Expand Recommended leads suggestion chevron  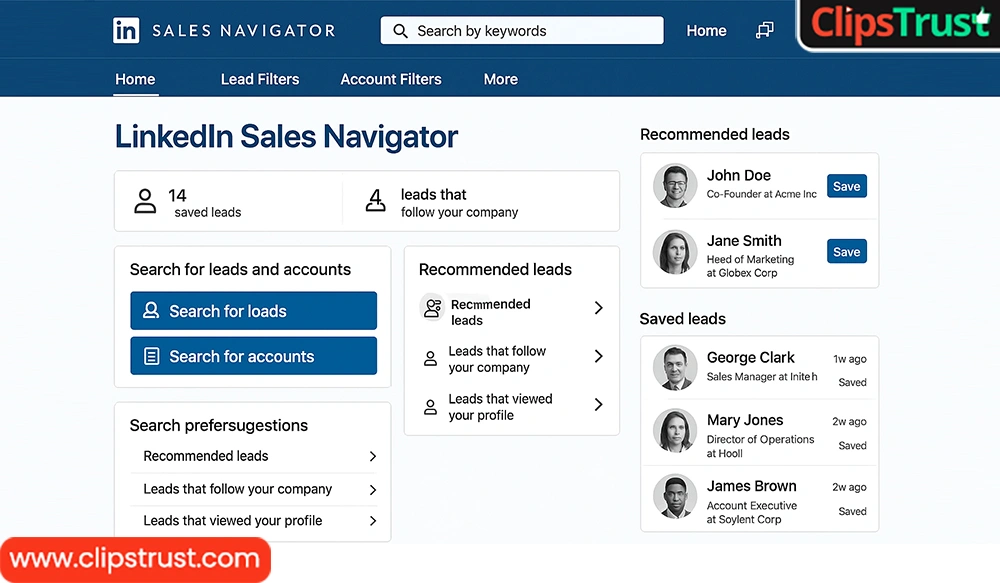(373, 456)
